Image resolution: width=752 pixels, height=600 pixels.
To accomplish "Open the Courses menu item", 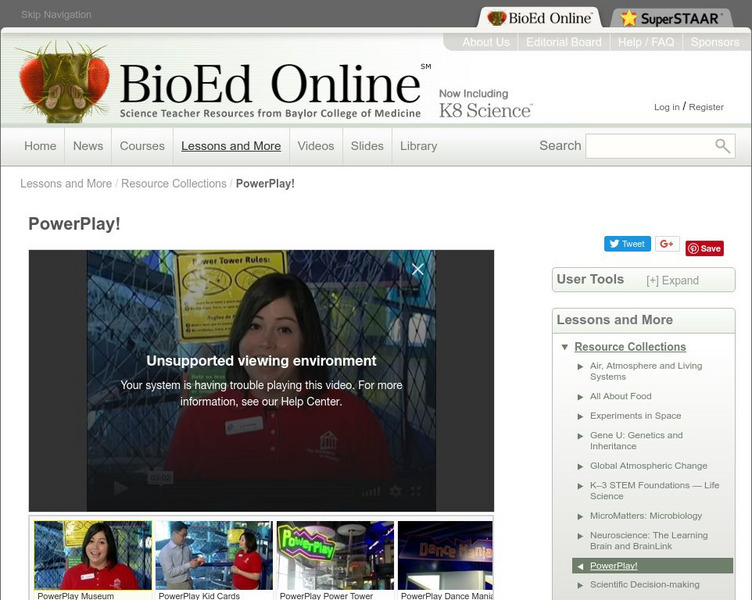I will [142, 146].
